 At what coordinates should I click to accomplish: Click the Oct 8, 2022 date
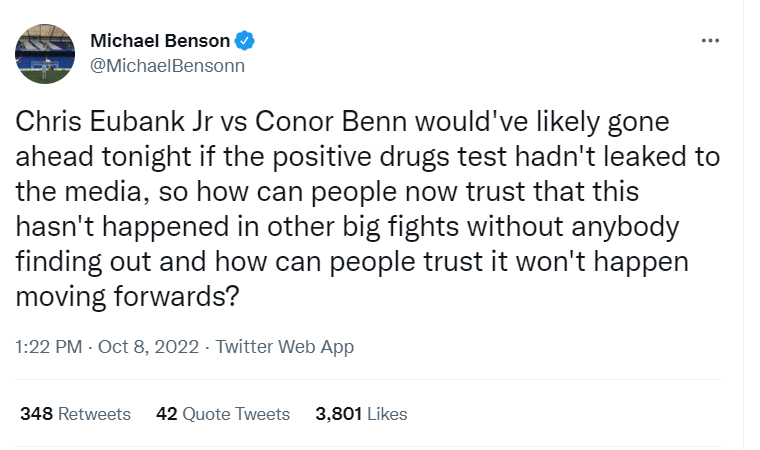click(148, 347)
